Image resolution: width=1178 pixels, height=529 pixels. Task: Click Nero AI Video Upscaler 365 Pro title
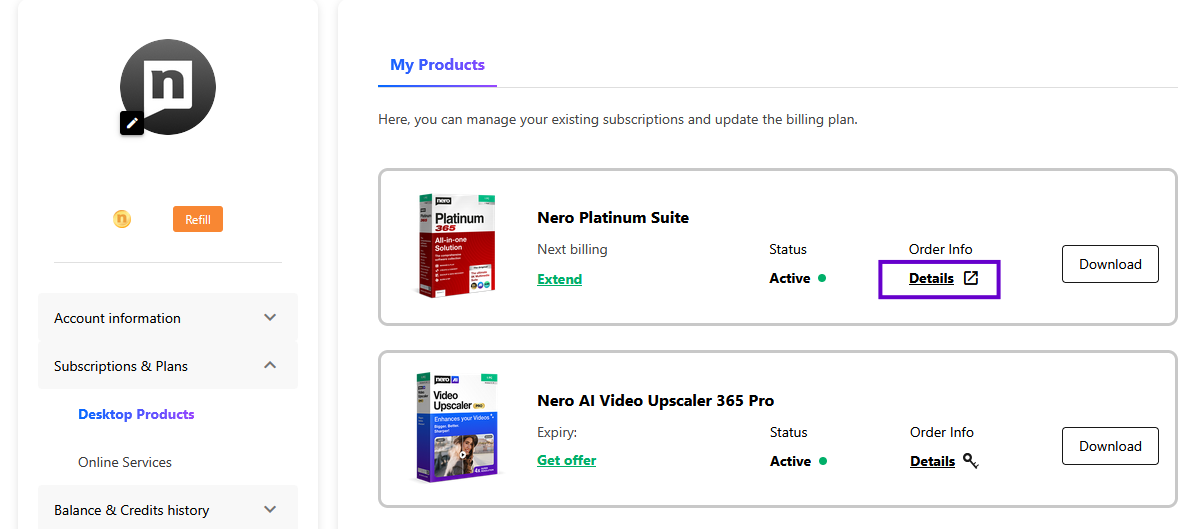coord(656,401)
